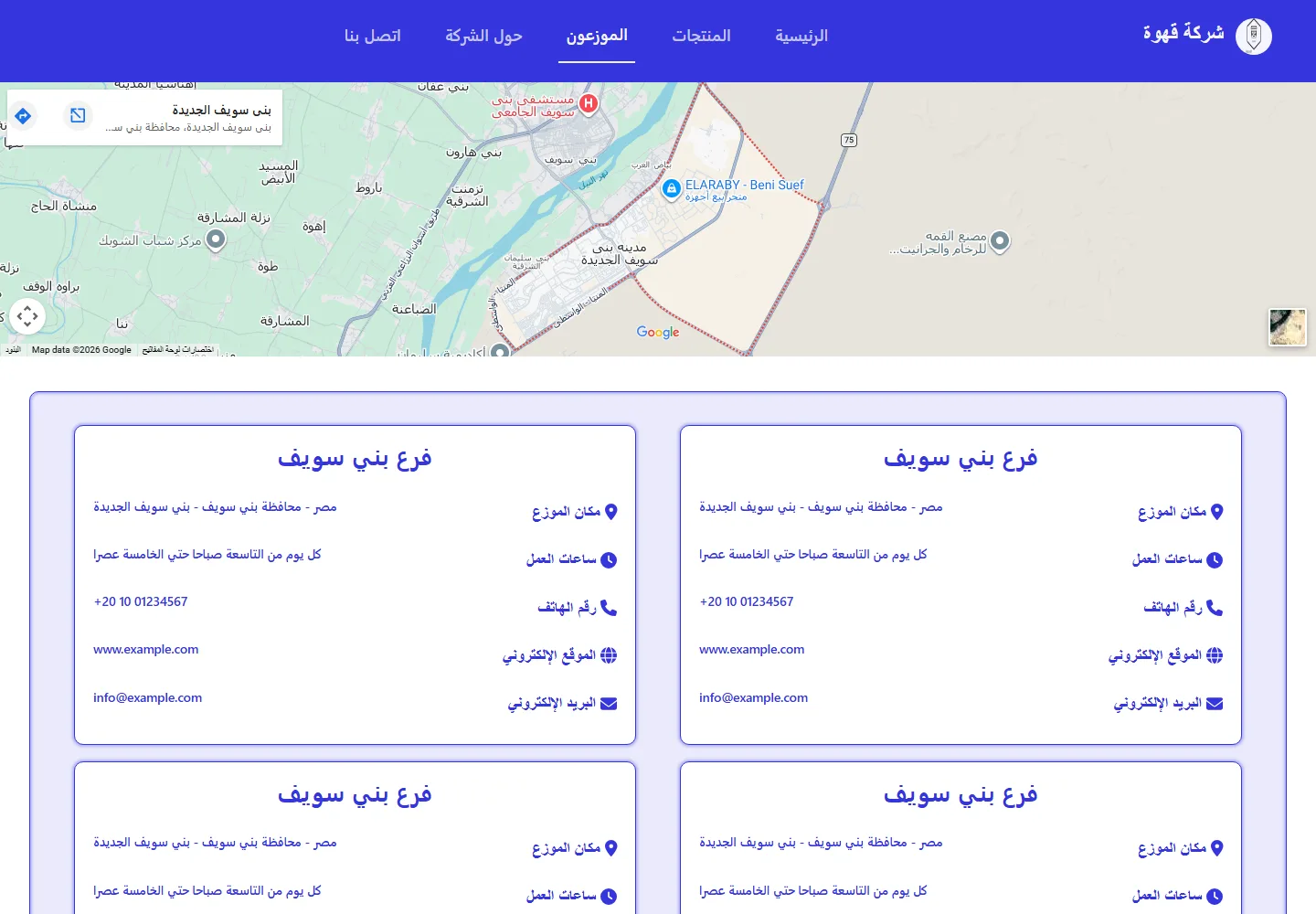The height and width of the screenshot is (914, 1316).
Task: Go to الرئيسية nav item
Action: click(801, 36)
